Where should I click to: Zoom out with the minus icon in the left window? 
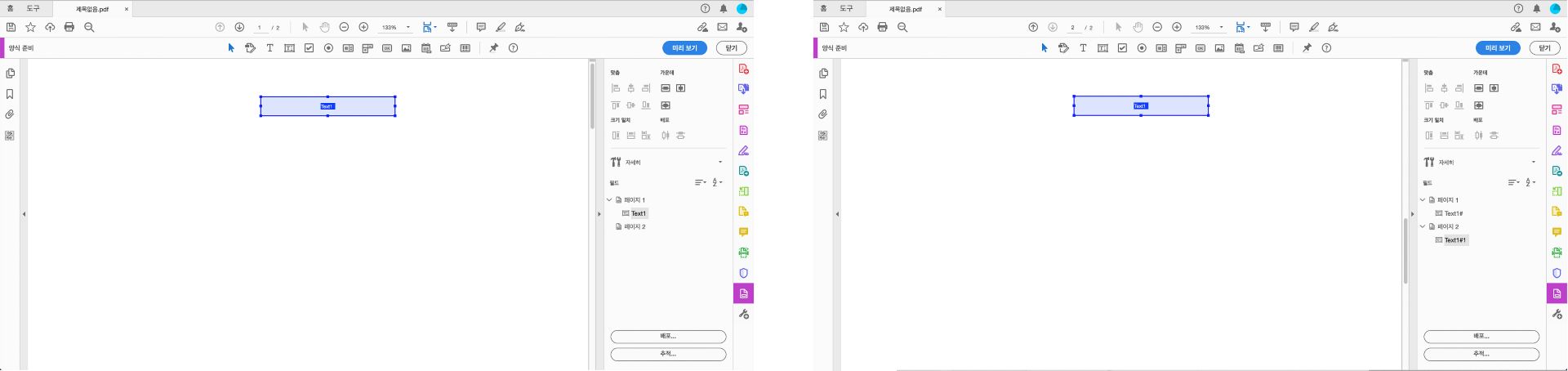click(x=344, y=27)
